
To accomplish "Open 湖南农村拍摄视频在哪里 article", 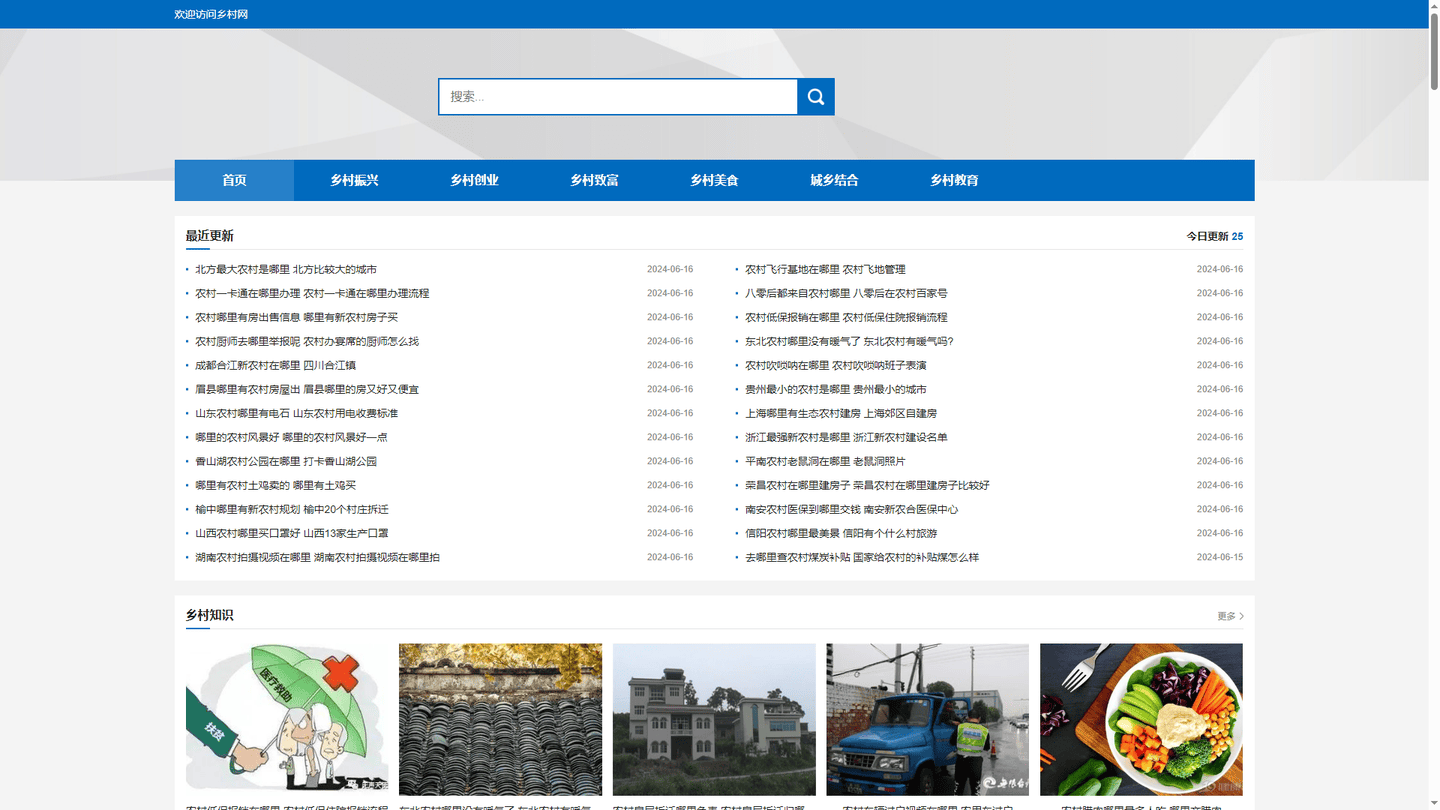I will (x=317, y=557).
